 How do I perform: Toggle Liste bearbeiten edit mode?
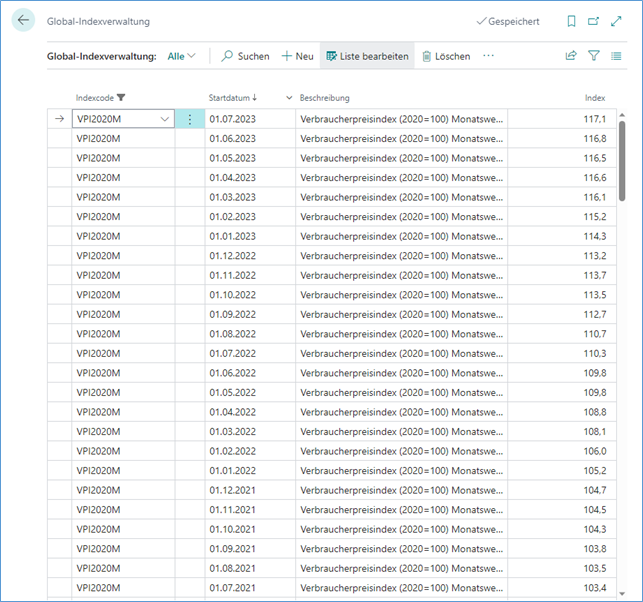[367, 57]
